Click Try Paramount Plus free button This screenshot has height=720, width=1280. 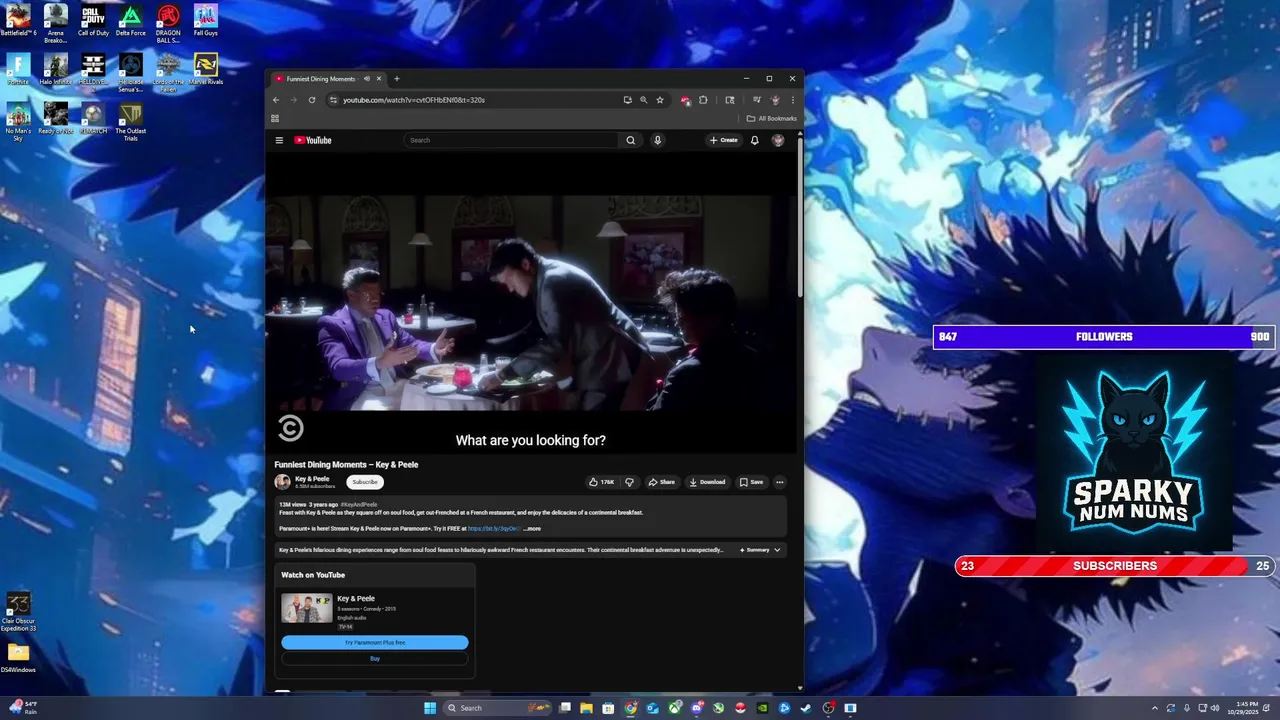[x=375, y=642]
